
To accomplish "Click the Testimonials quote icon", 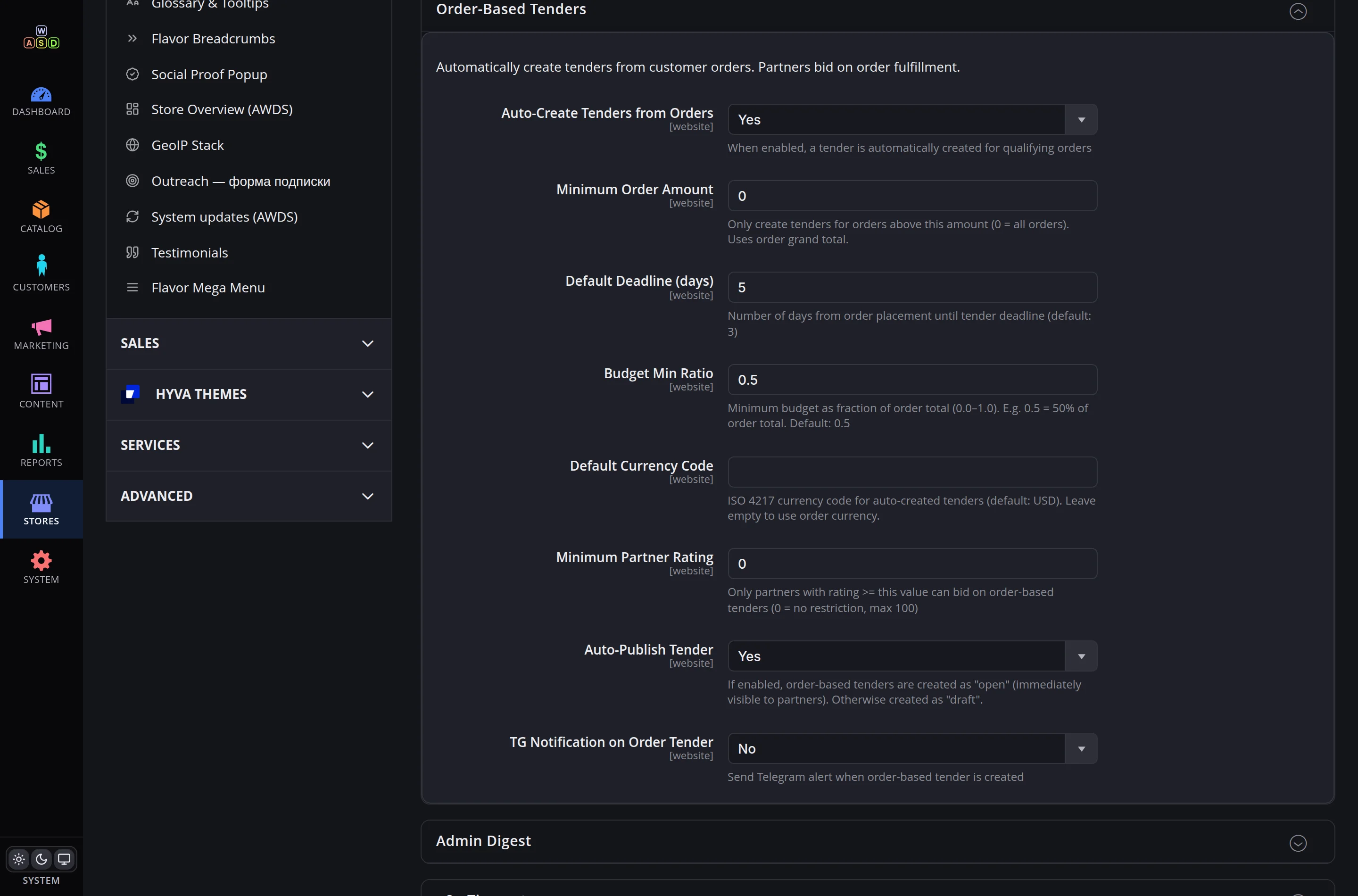I will pos(132,253).
